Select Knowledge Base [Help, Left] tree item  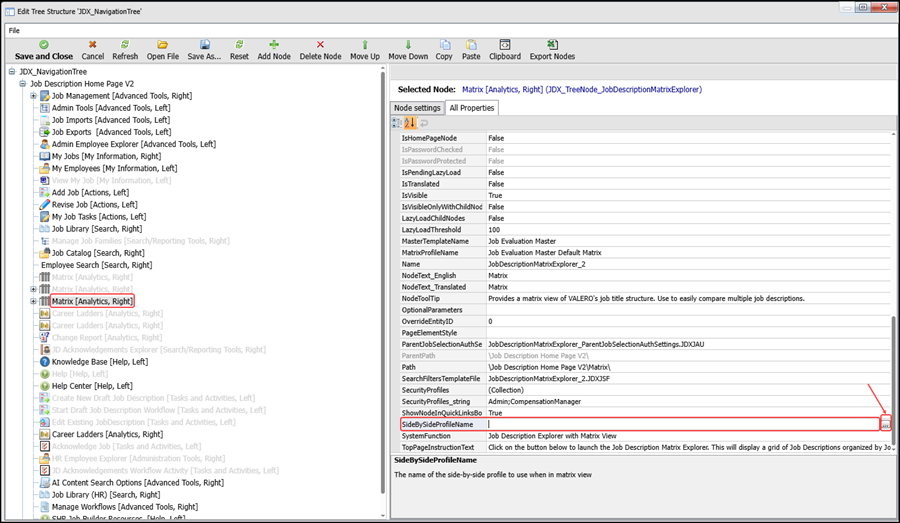click(x=100, y=362)
